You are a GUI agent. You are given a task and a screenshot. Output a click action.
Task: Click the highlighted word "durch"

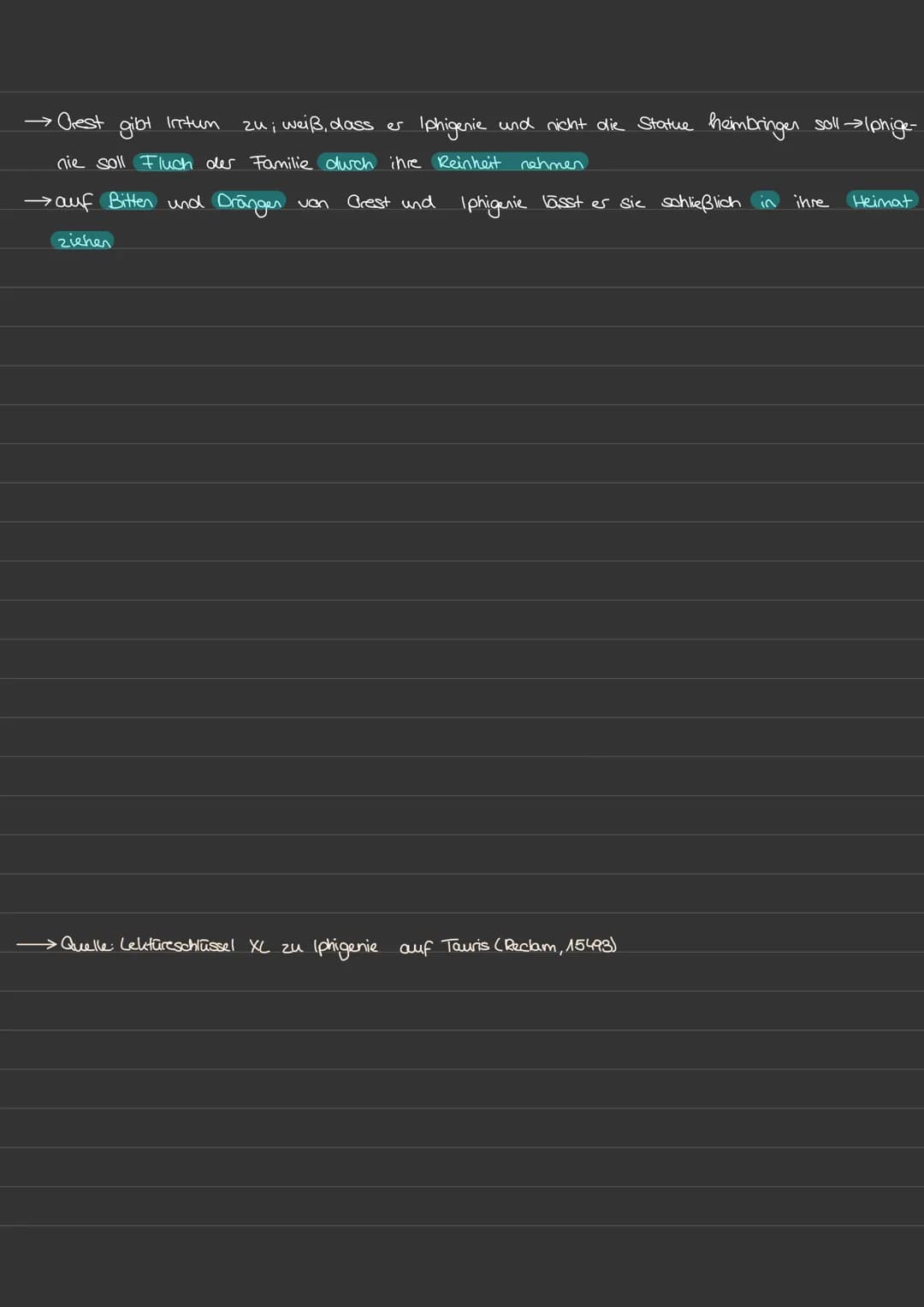click(348, 163)
